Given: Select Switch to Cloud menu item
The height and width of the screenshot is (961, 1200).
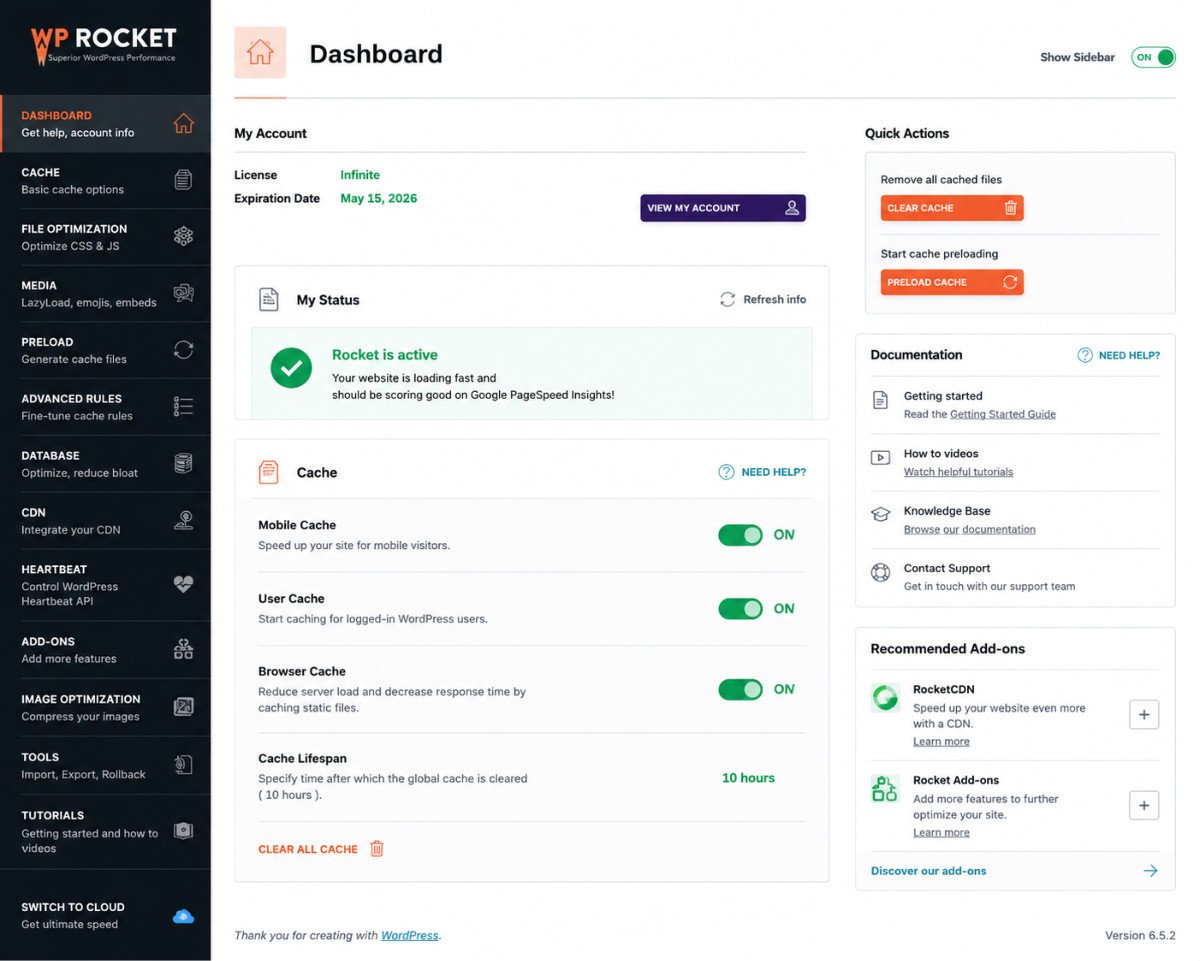Looking at the screenshot, I should 105,916.
